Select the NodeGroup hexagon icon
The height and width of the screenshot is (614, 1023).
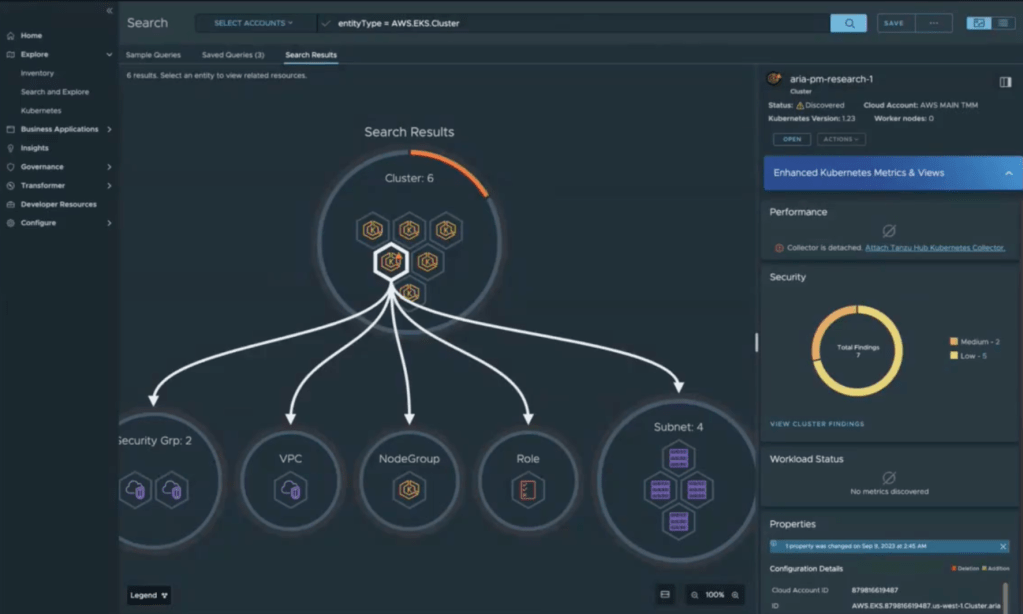click(409, 490)
